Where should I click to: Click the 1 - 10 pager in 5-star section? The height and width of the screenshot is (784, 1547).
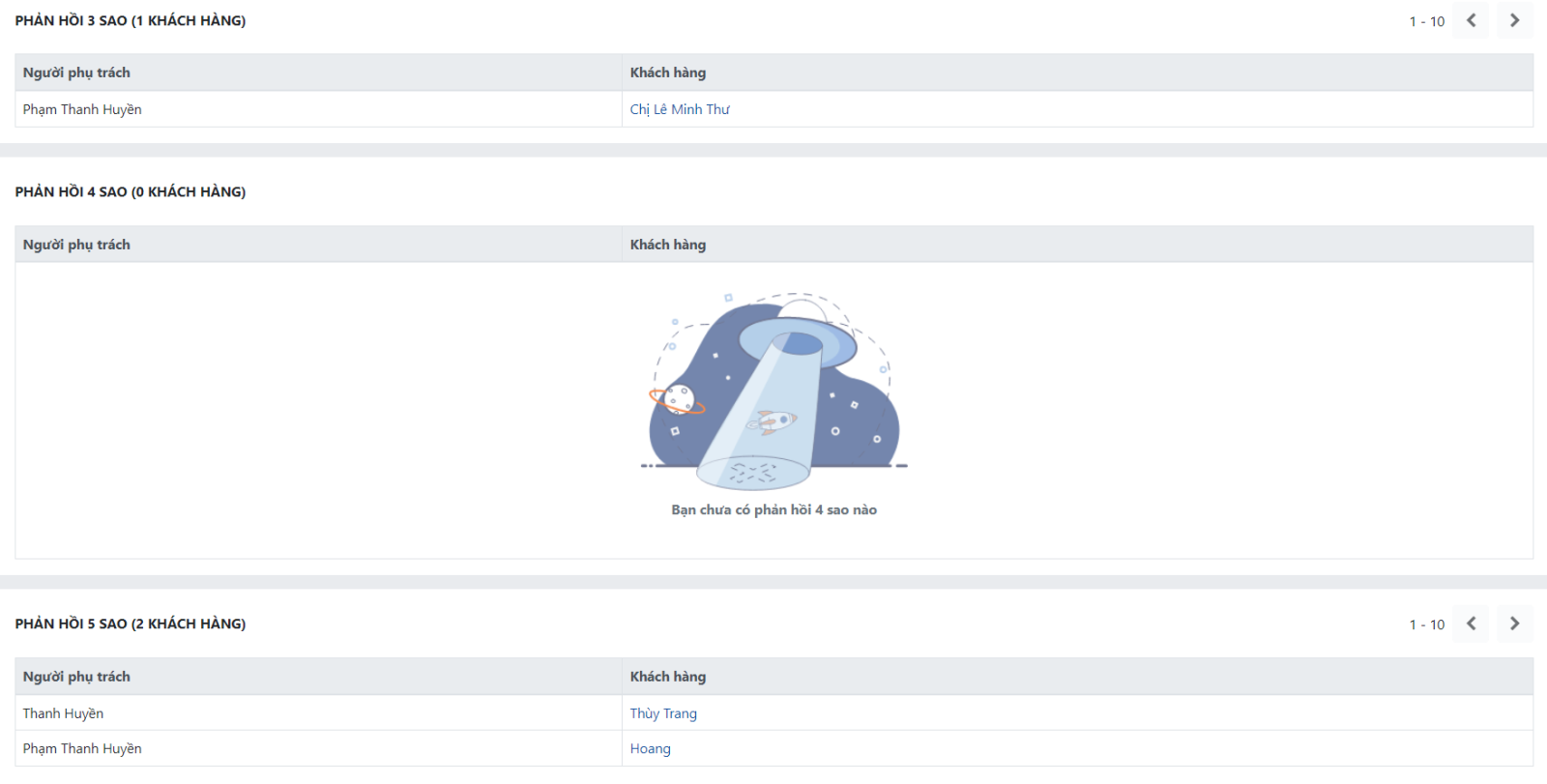1426,624
